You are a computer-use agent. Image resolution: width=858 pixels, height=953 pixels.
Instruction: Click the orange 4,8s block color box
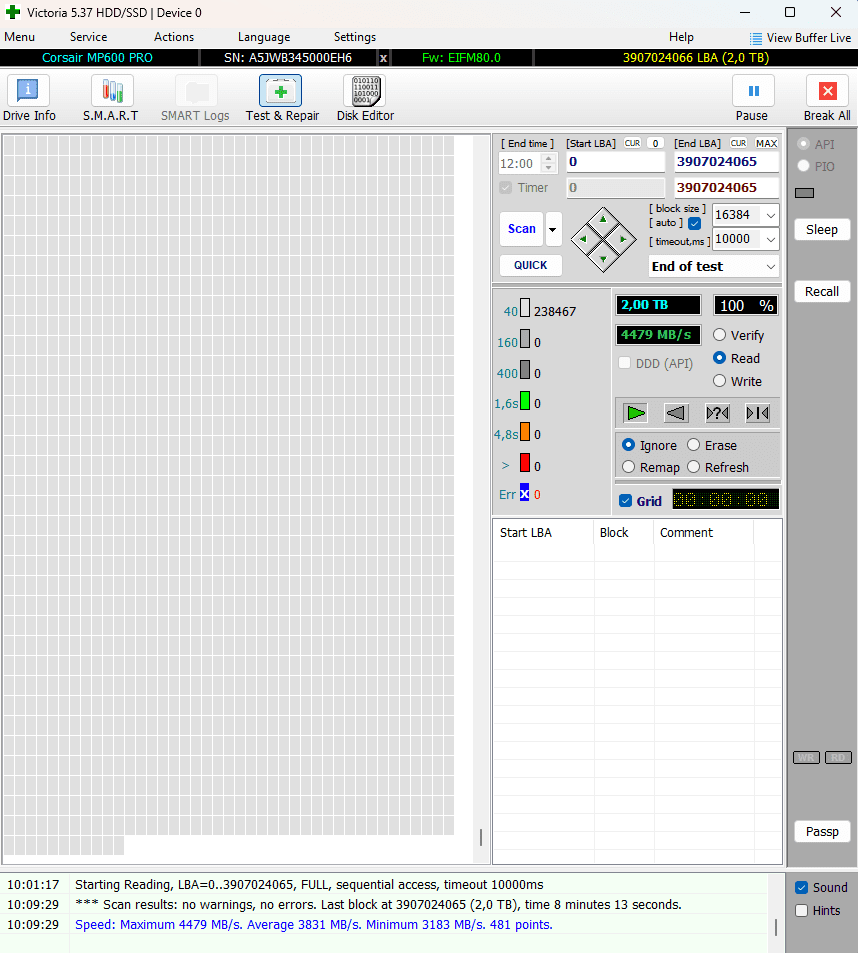click(x=525, y=432)
